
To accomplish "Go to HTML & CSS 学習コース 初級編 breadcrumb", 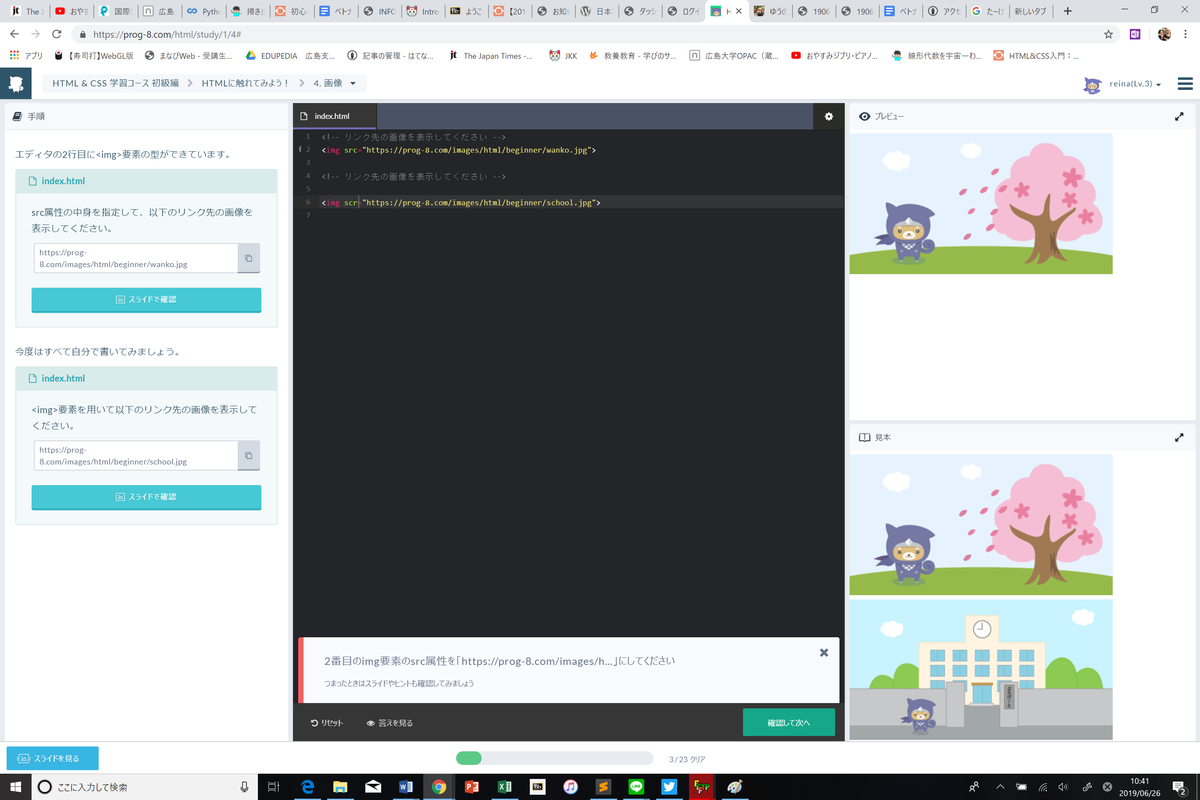I will click(x=116, y=83).
